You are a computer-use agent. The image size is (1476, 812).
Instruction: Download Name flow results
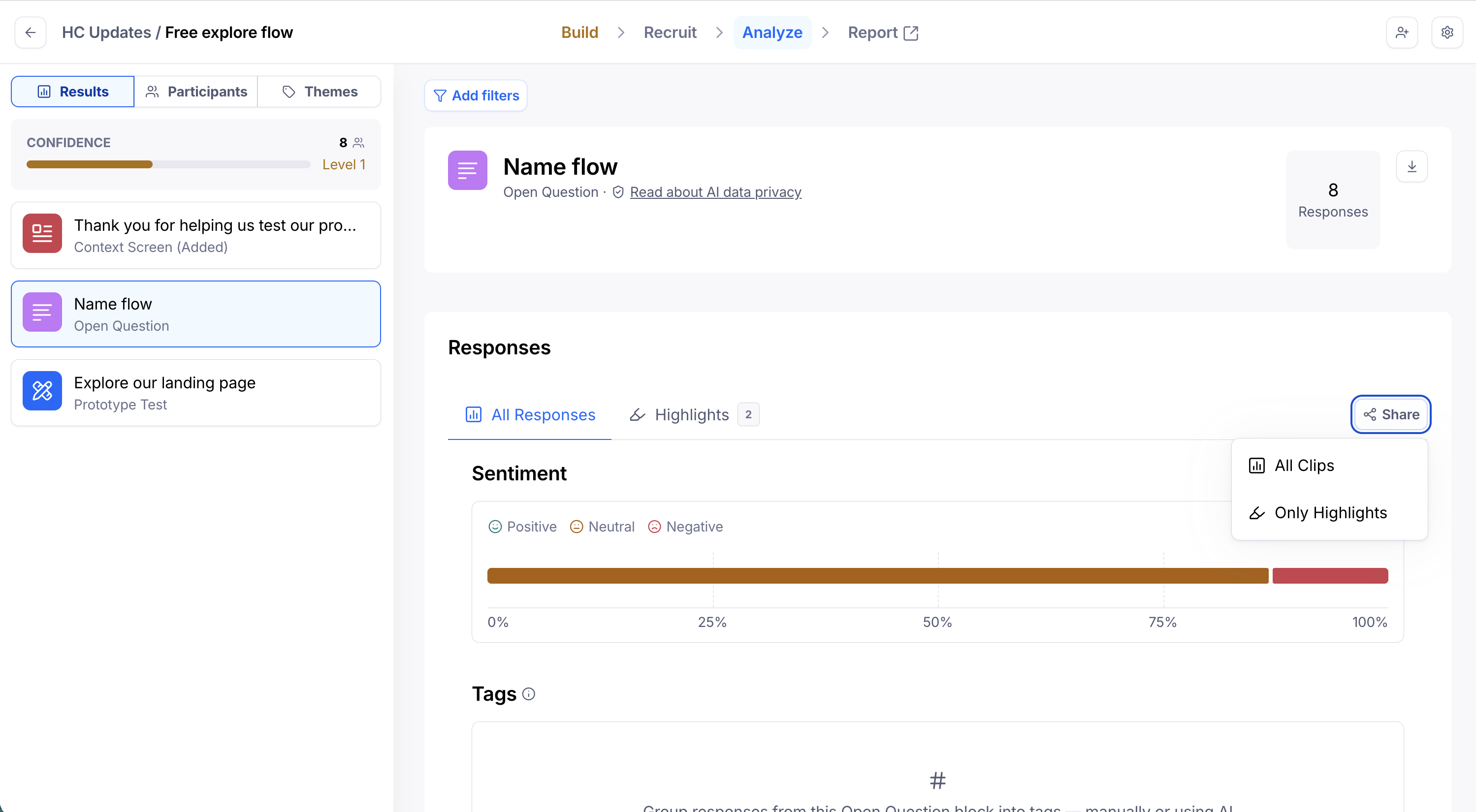coord(1412,167)
